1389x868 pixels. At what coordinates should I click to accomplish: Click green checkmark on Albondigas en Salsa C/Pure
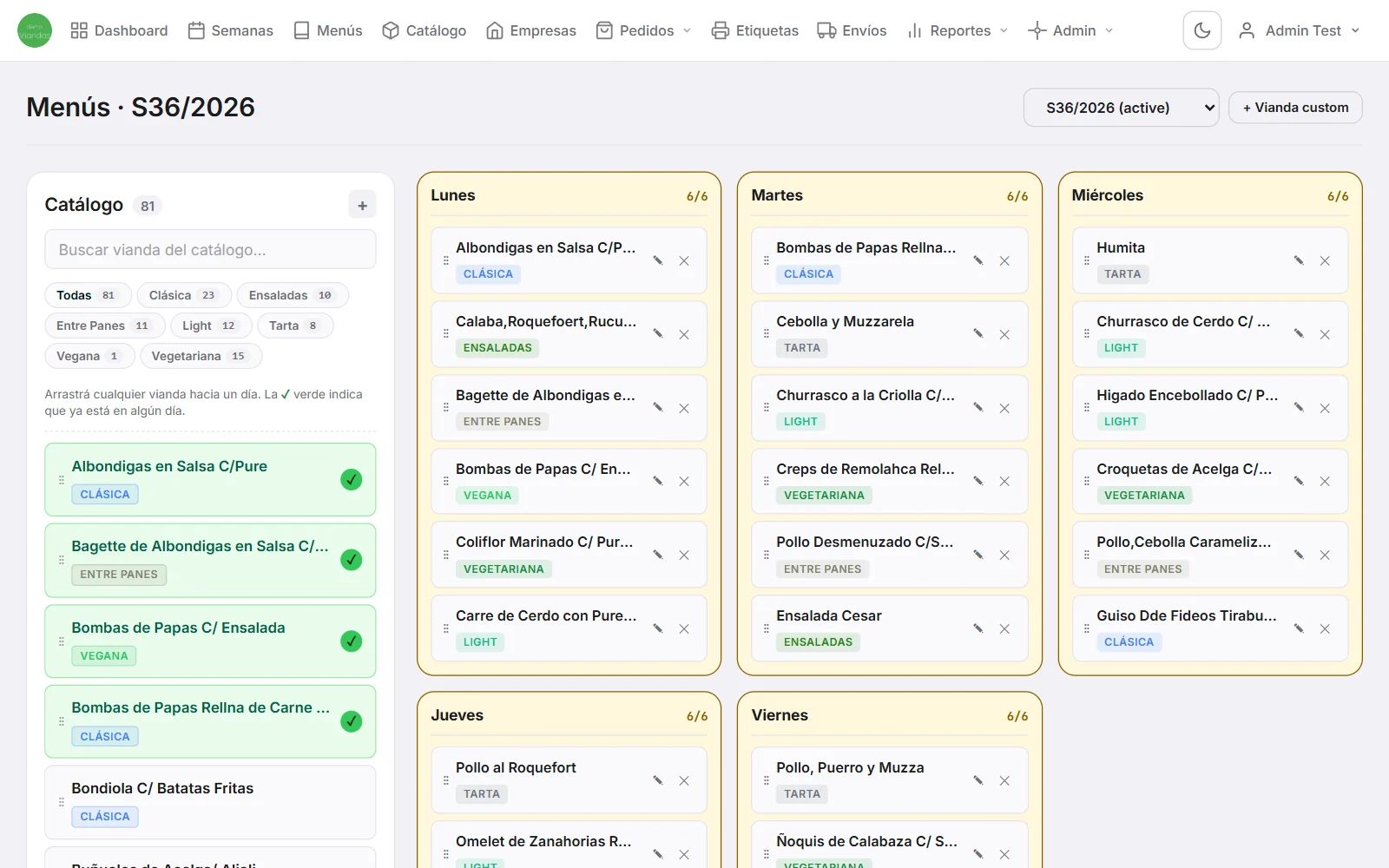click(352, 479)
